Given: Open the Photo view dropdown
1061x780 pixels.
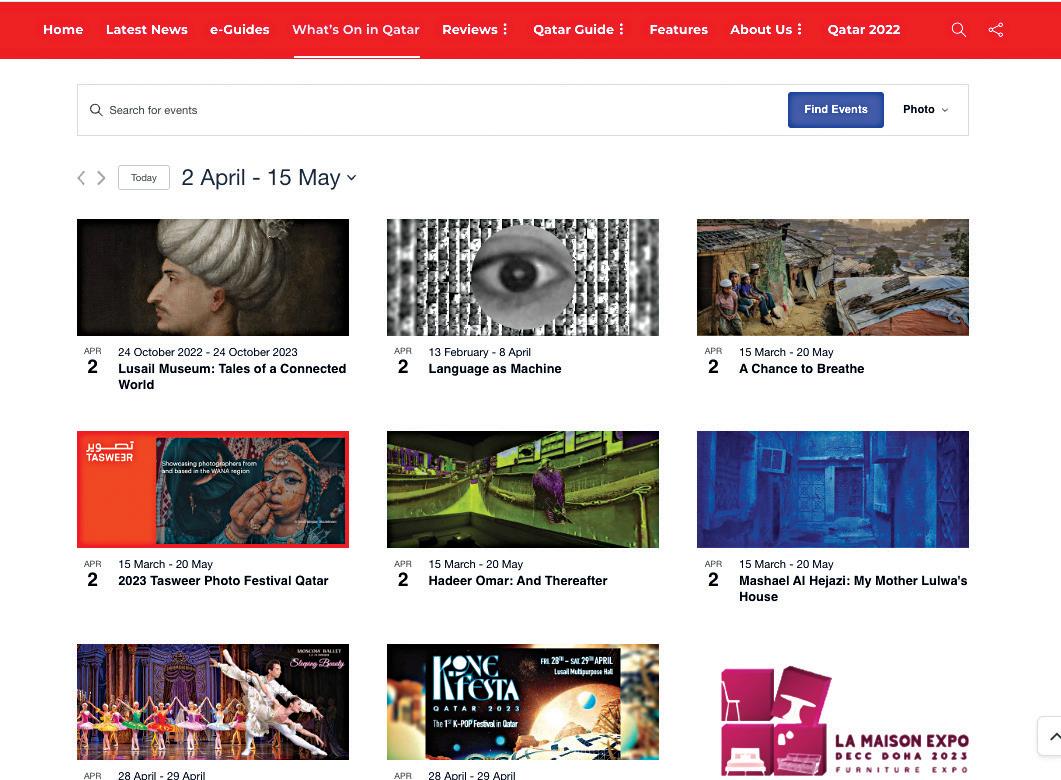Looking at the screenshot, I should tap(926, 110).
